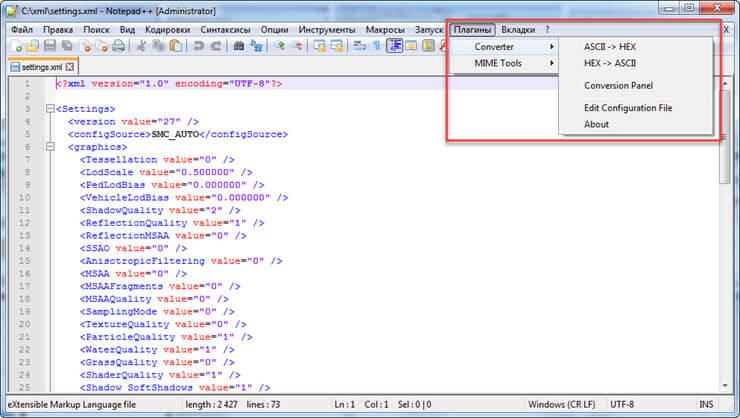
Task: Open the ? help menu
Action: [547, 30]
